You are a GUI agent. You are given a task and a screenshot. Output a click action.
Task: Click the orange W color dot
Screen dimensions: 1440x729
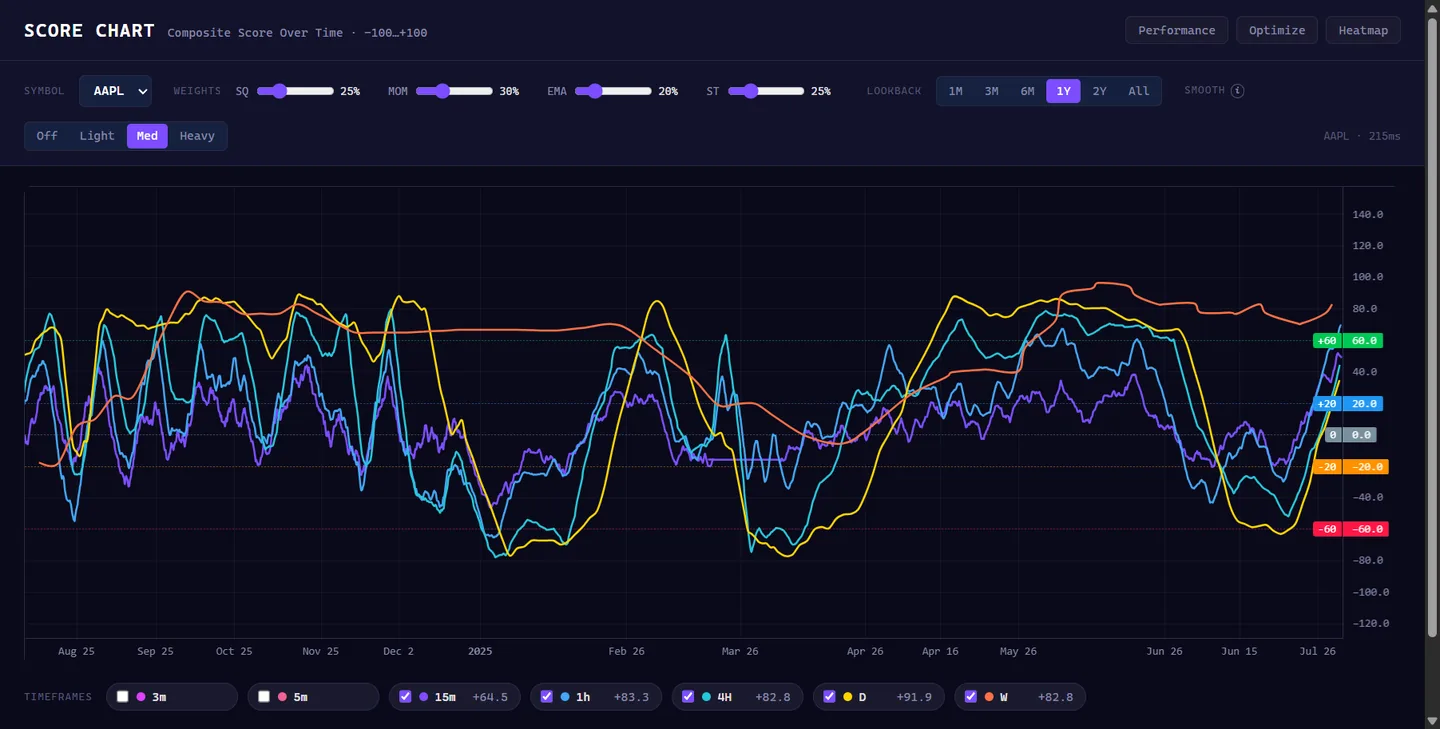989,697
